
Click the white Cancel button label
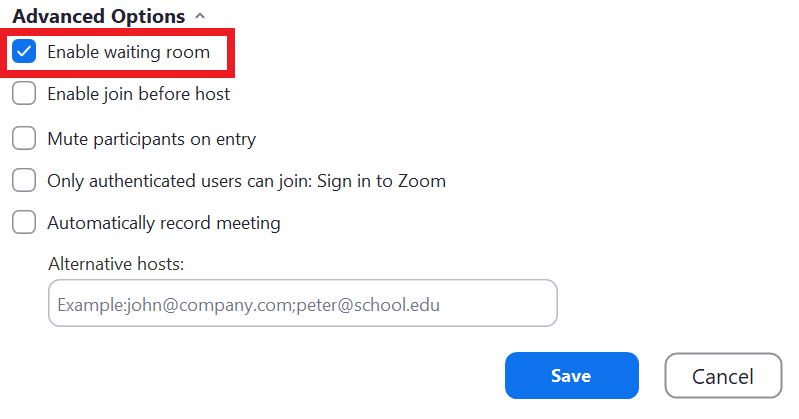pyautogui.click(x=723, y=377)
